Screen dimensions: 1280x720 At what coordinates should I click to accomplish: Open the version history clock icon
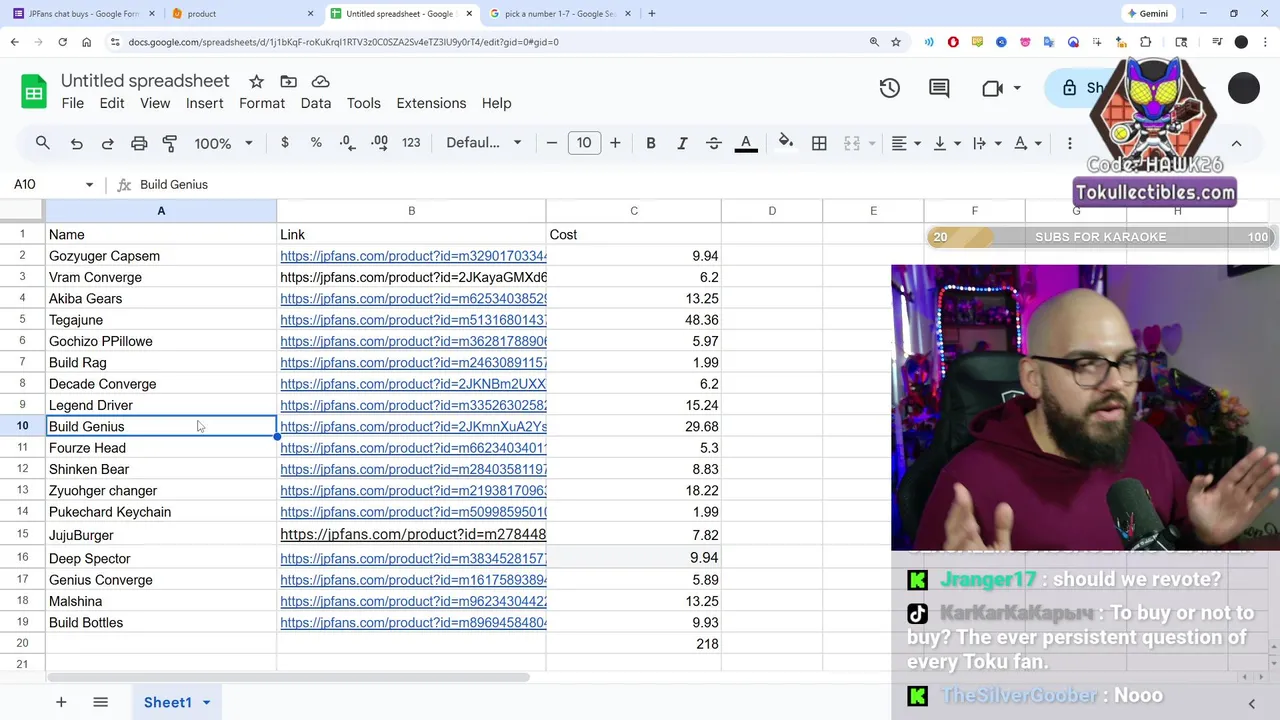889,88
